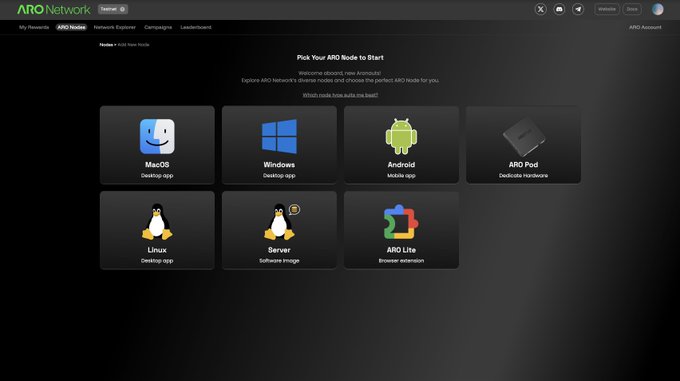Viewport: 680px width, 381px height.
Task: Select the MacOS Finder icon
Action: click(157, 137)
